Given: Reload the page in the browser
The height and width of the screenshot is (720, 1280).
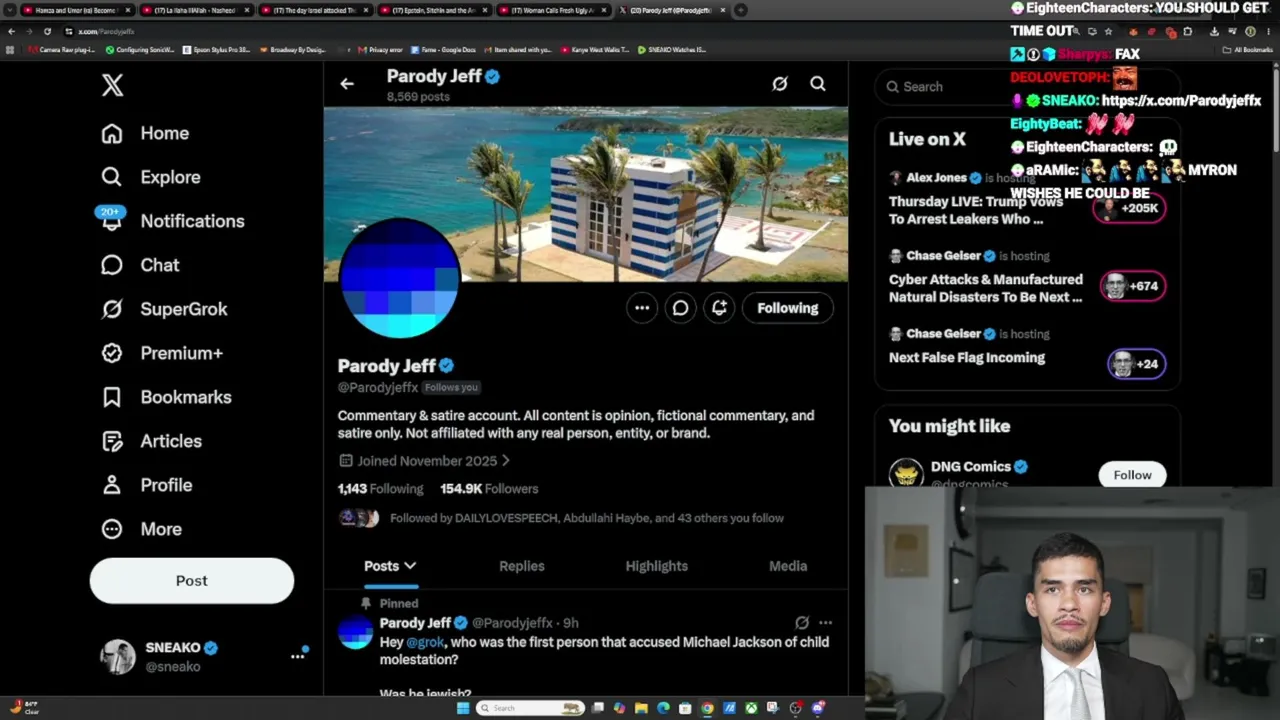Looking at the screenshot, I should (47, 31).
